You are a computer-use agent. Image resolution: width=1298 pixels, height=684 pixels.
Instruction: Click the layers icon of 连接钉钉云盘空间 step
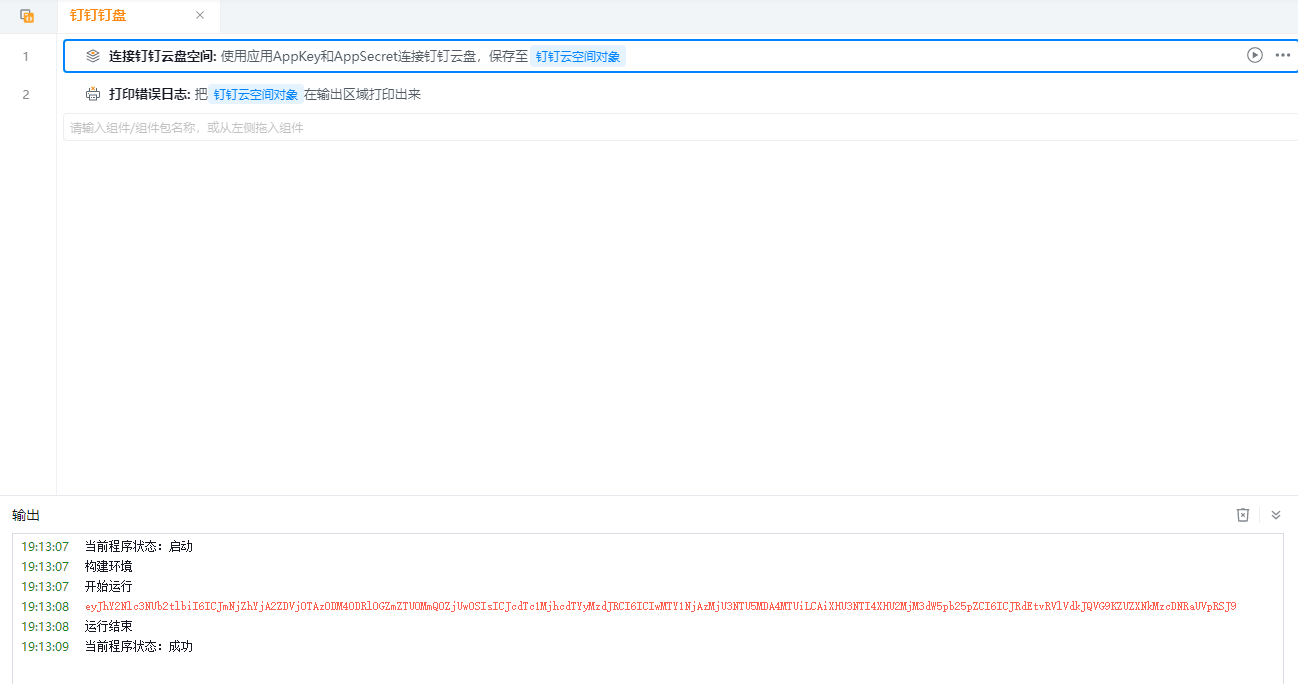click(93, 56)
